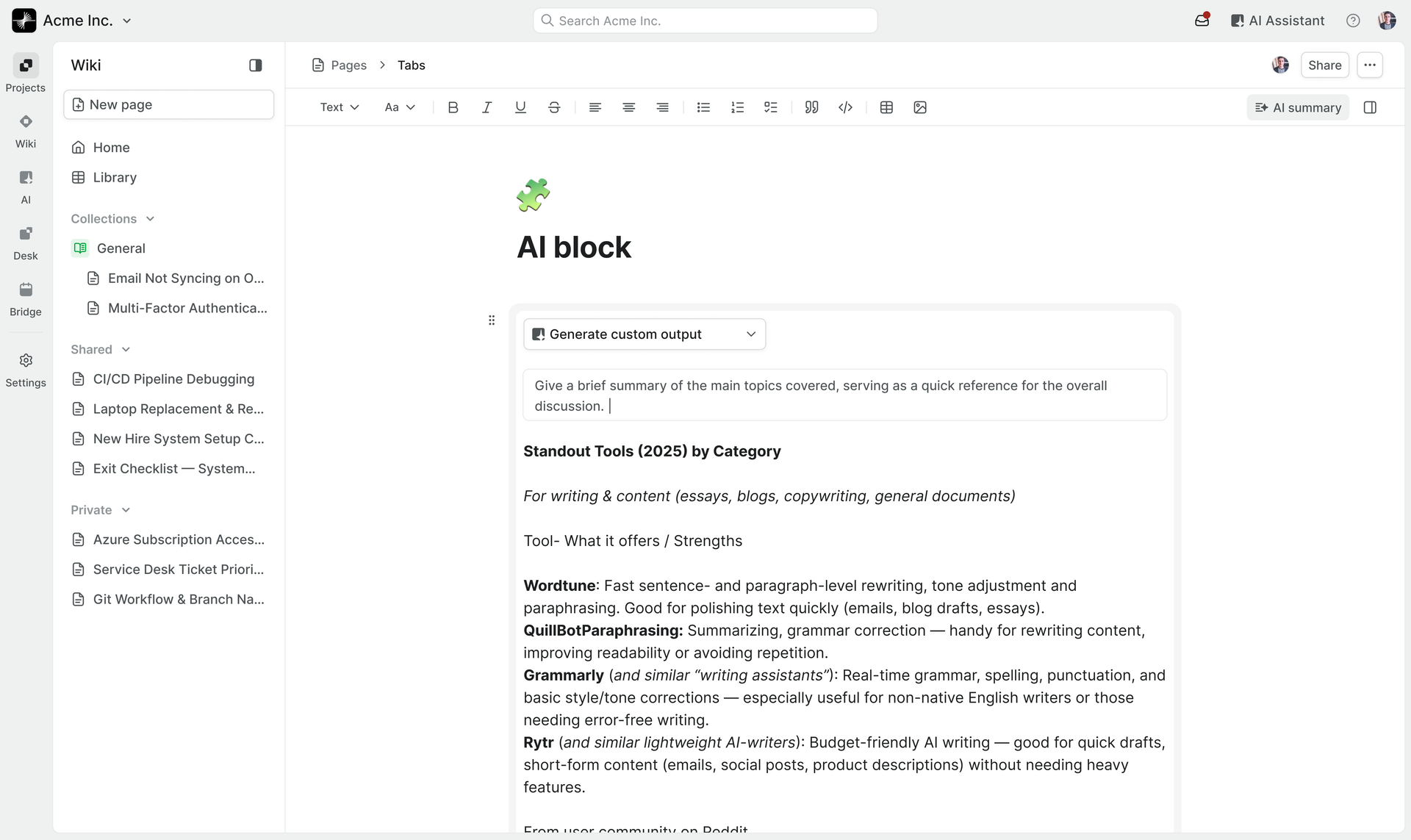
Task: Collapse Collections section
Action: coord(112,219)
